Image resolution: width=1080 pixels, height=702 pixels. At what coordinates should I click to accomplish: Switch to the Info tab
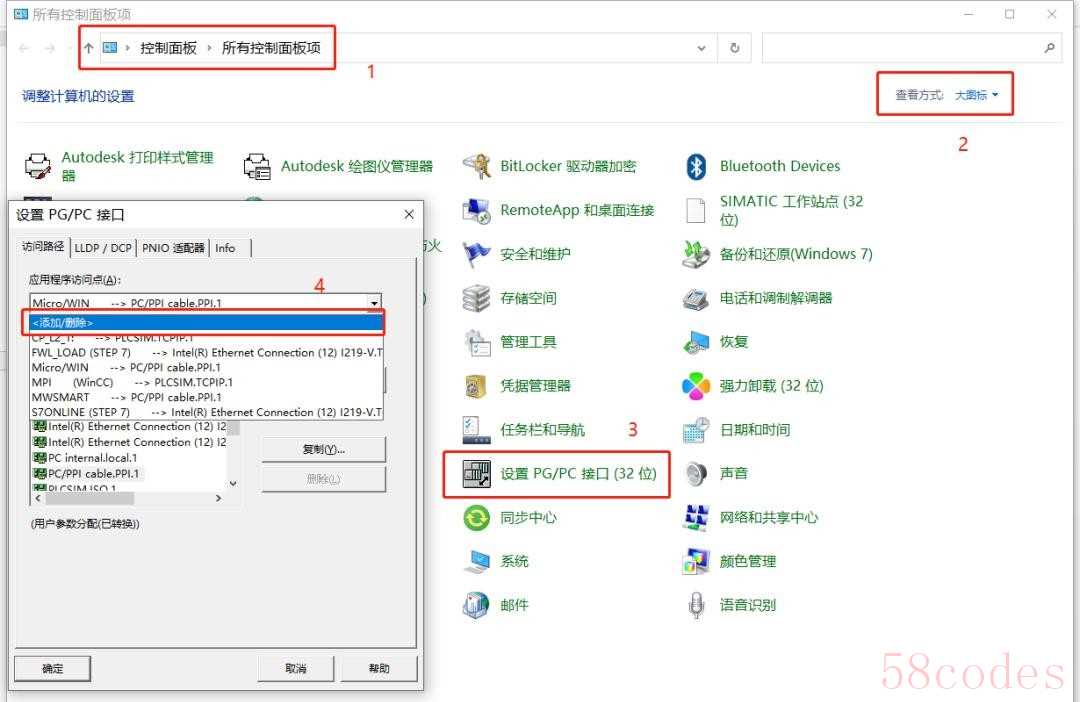(x=225, y=248)
